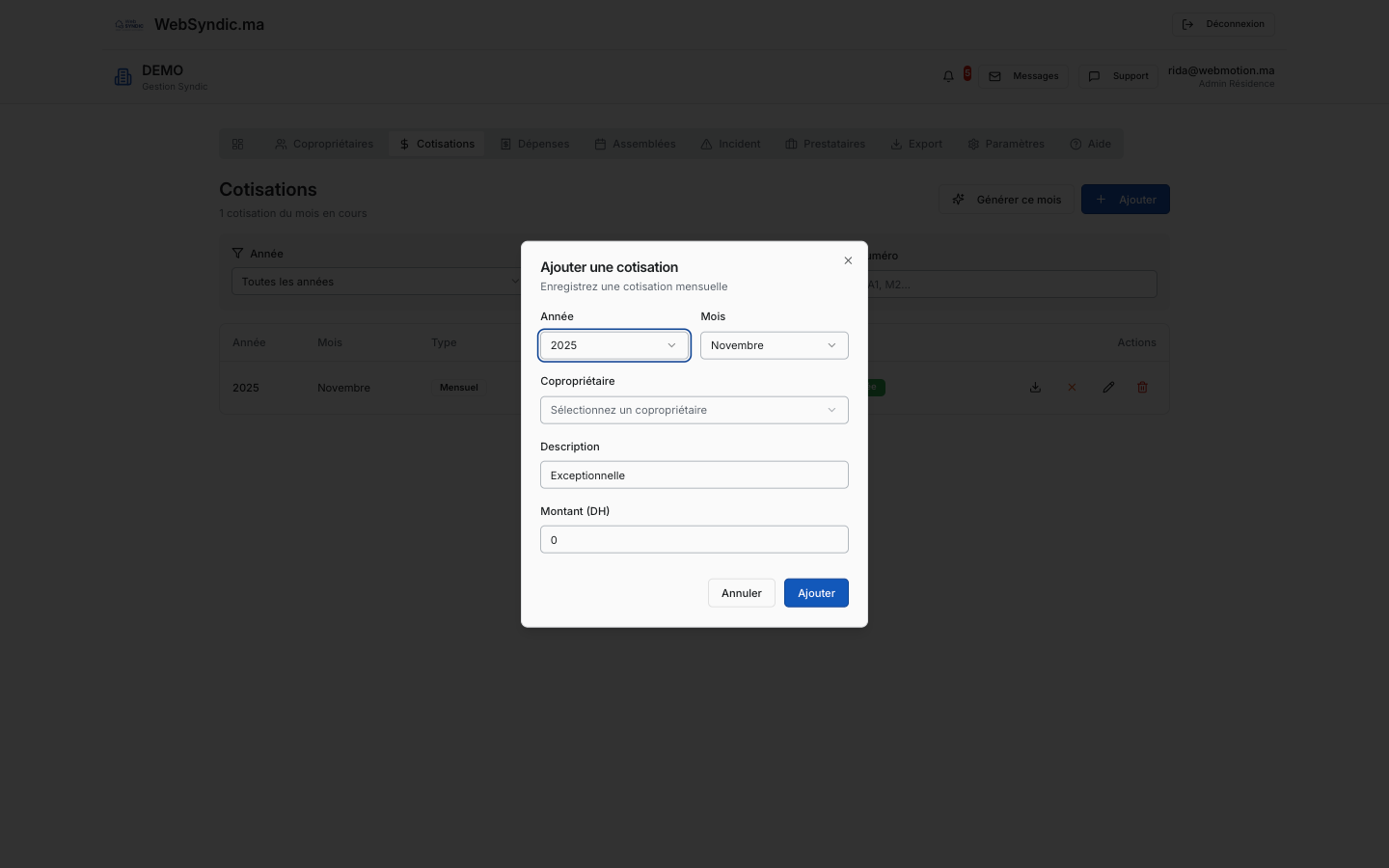Click the orange X icon in row
The height and width of the screenshot is (868, 1389).
(1072, 388)
